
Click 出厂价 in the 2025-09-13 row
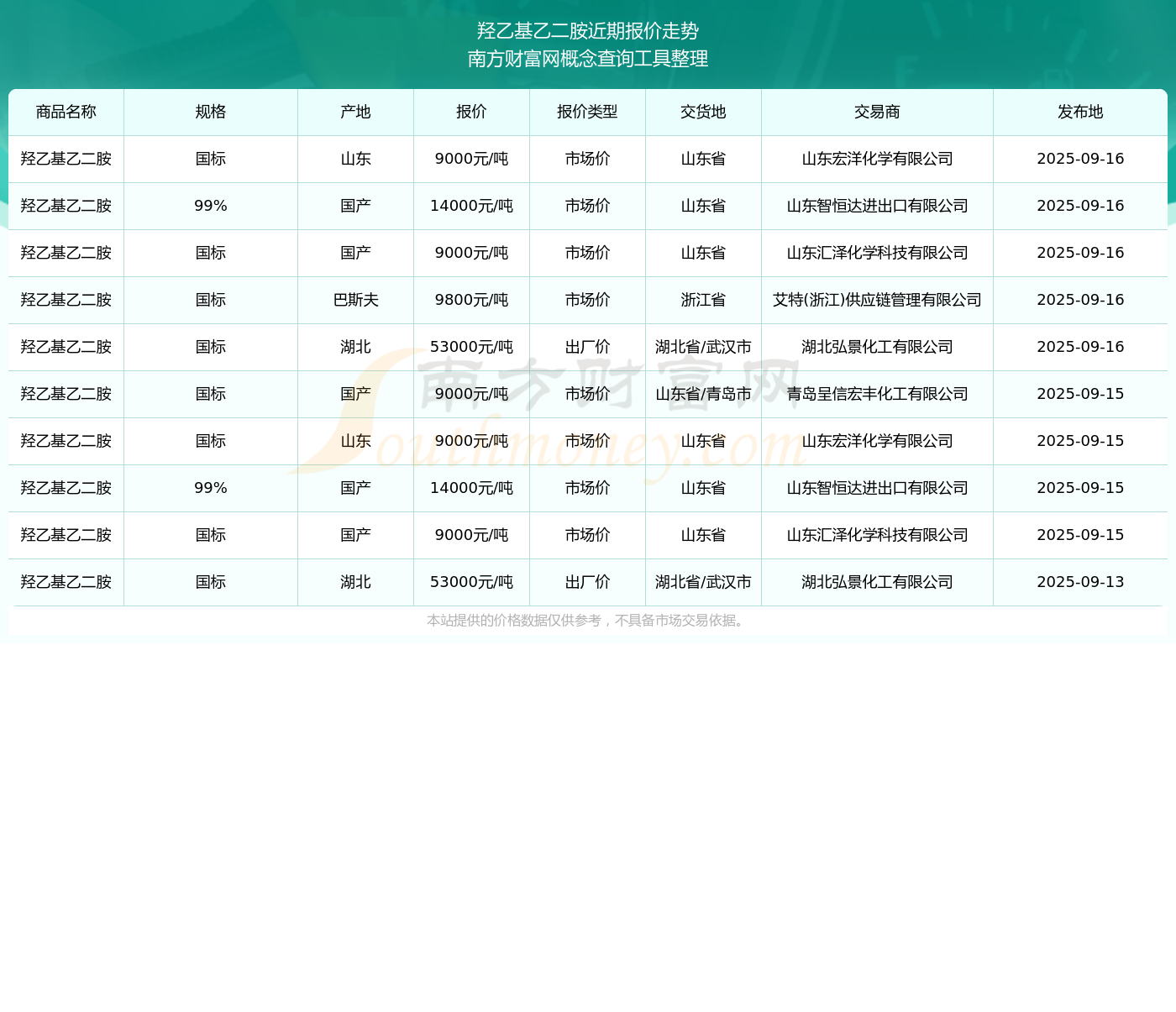click(588, 582)
